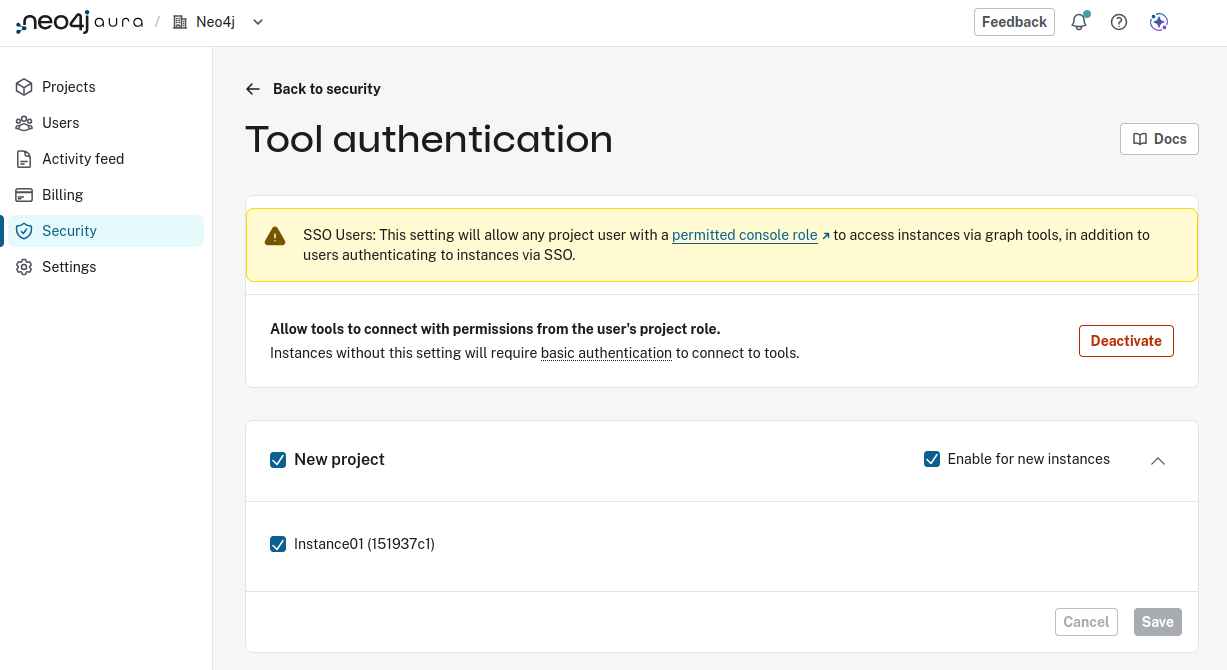
Task: Click the Cancel button
Action: pyautogui.click(x=1086, y=622)
